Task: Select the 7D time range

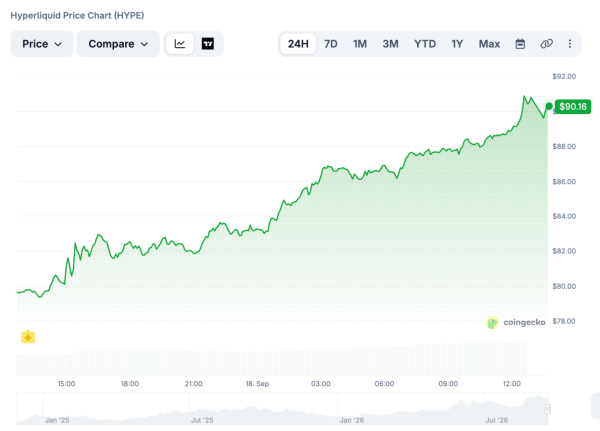Action: (331, 44)
